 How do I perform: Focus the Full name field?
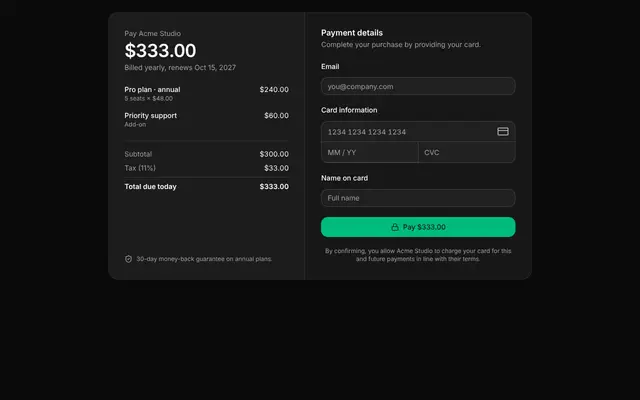[x=418, y=198]
